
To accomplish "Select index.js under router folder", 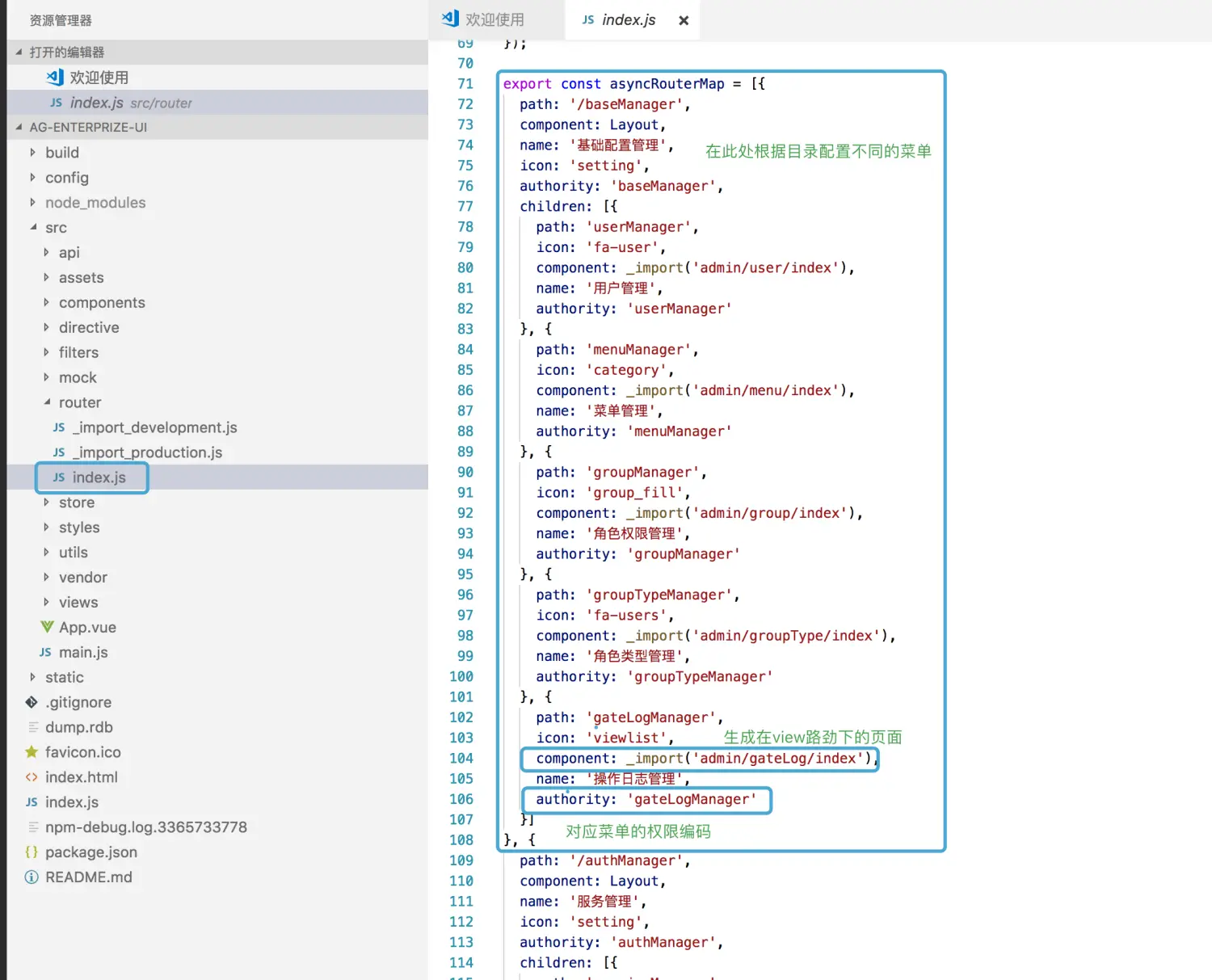I will click(x=217, y=477).
